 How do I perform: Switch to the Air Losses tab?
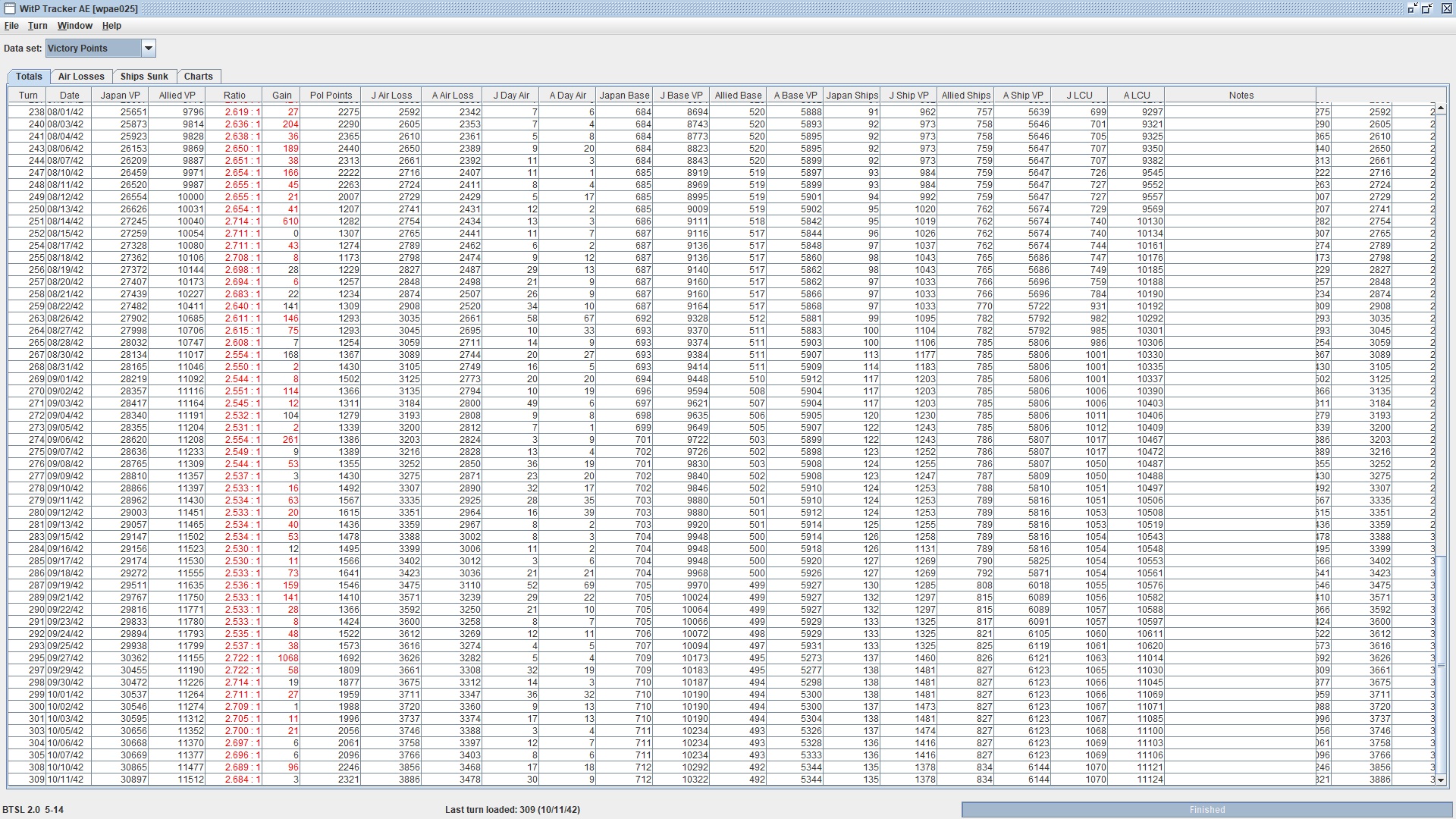point(81,77)
